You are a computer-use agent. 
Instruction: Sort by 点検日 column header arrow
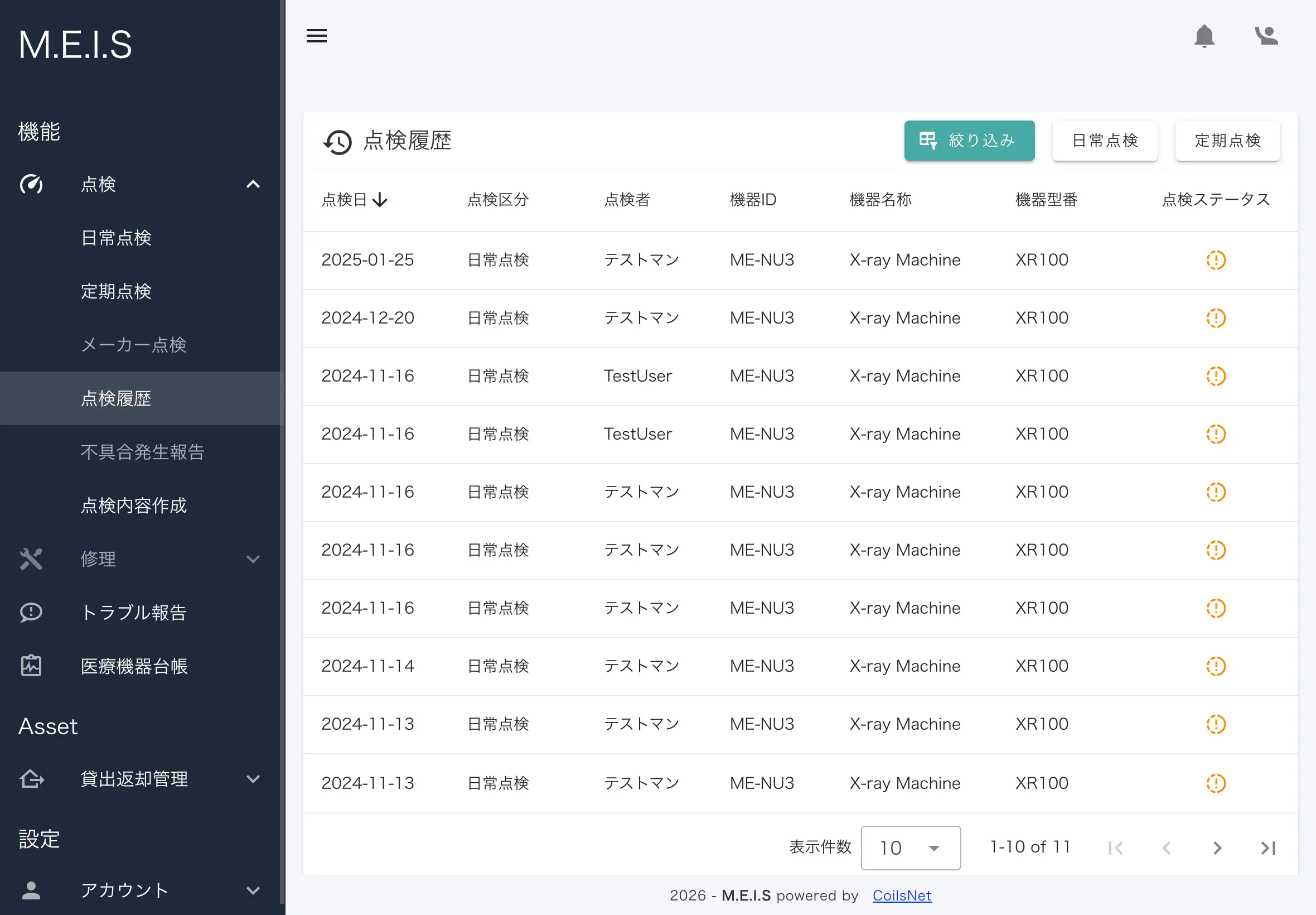click(x=379, y=200)
